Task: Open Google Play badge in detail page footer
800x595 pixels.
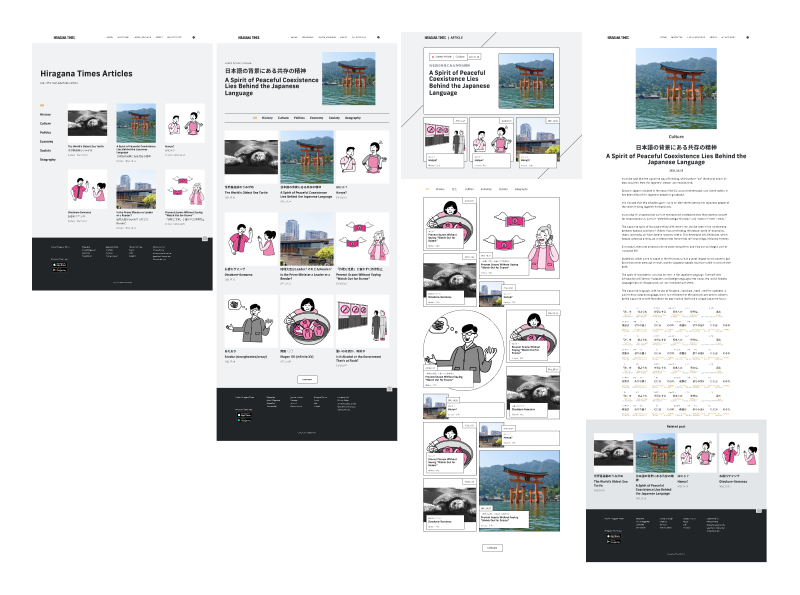Action: click(x=613, y=541)
